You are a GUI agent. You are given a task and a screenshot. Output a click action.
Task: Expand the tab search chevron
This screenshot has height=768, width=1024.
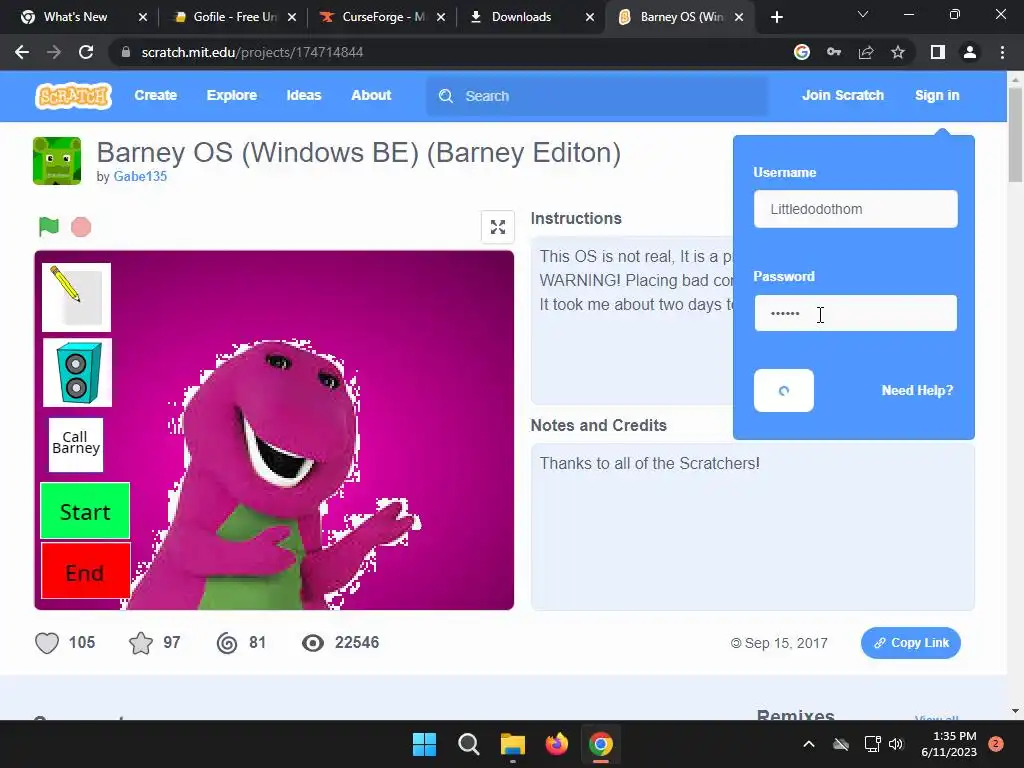pyautogui.click(x=863, y=14)
